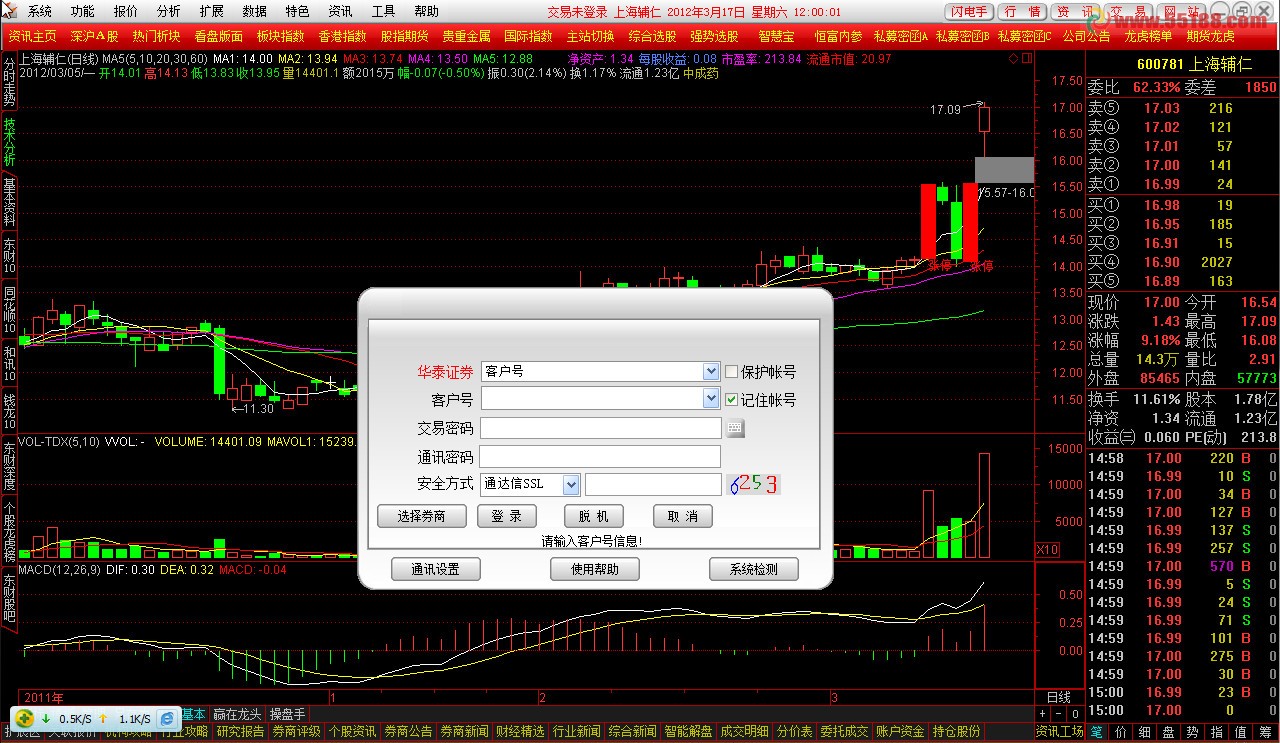Select the 筹 tab in bottom right strip
The height and width of the screenshot is (743, 1280).
point(1264,732)
